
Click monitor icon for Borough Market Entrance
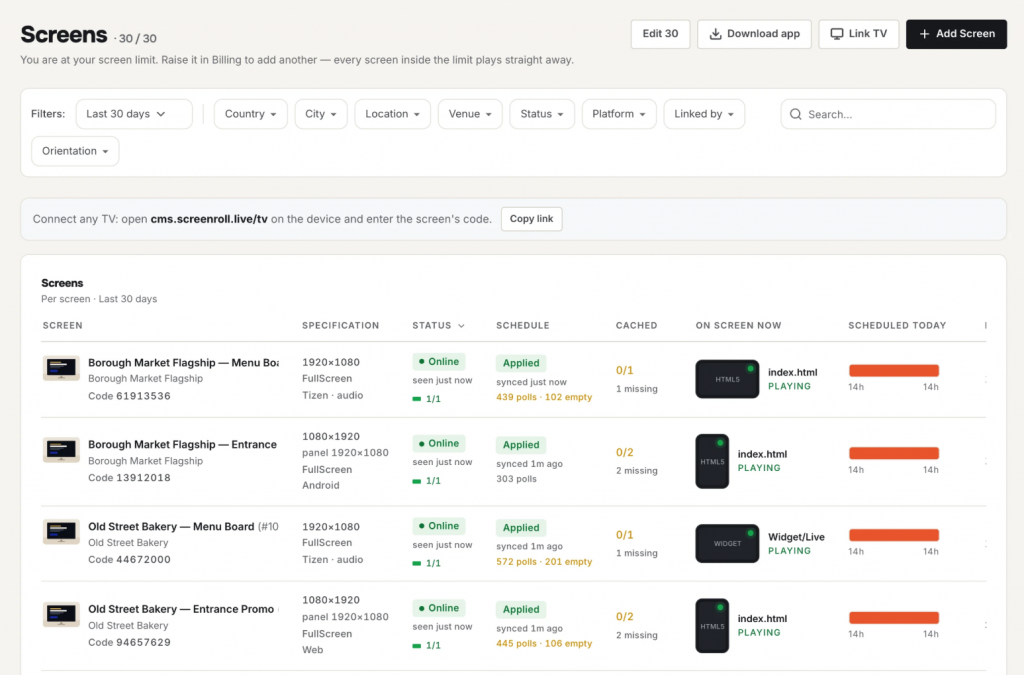coord(61,450)
